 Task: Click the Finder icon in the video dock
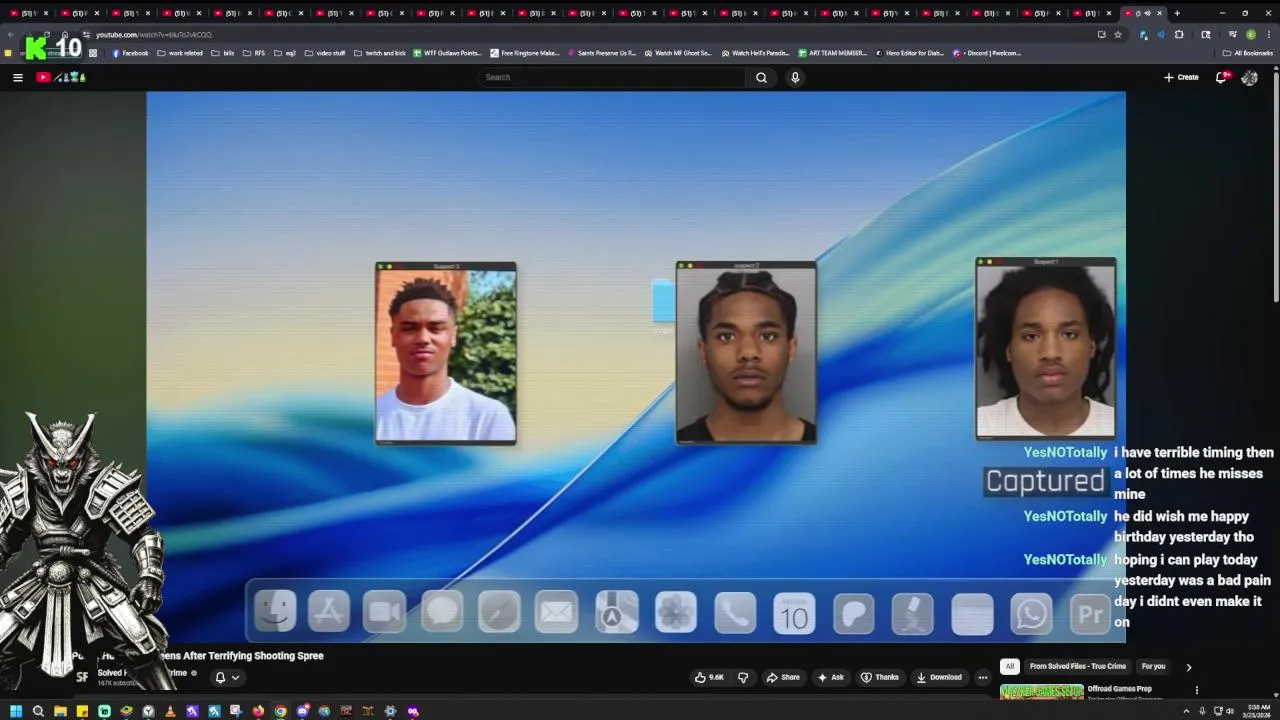[275, 612]
